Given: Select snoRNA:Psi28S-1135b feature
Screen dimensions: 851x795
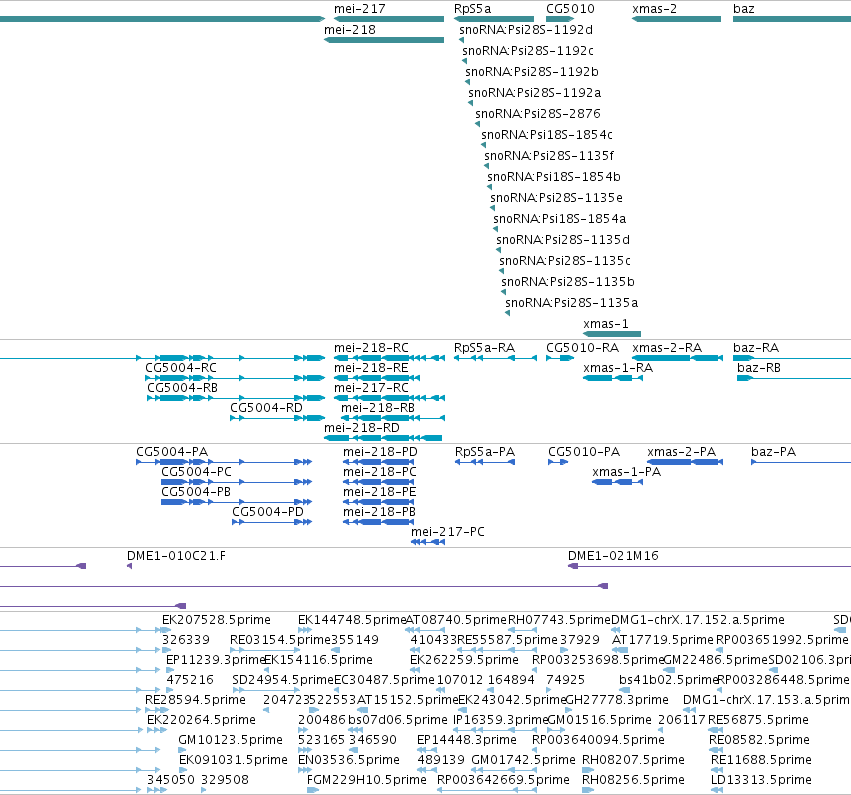Looking at the screenshot, I should point(568,282).
